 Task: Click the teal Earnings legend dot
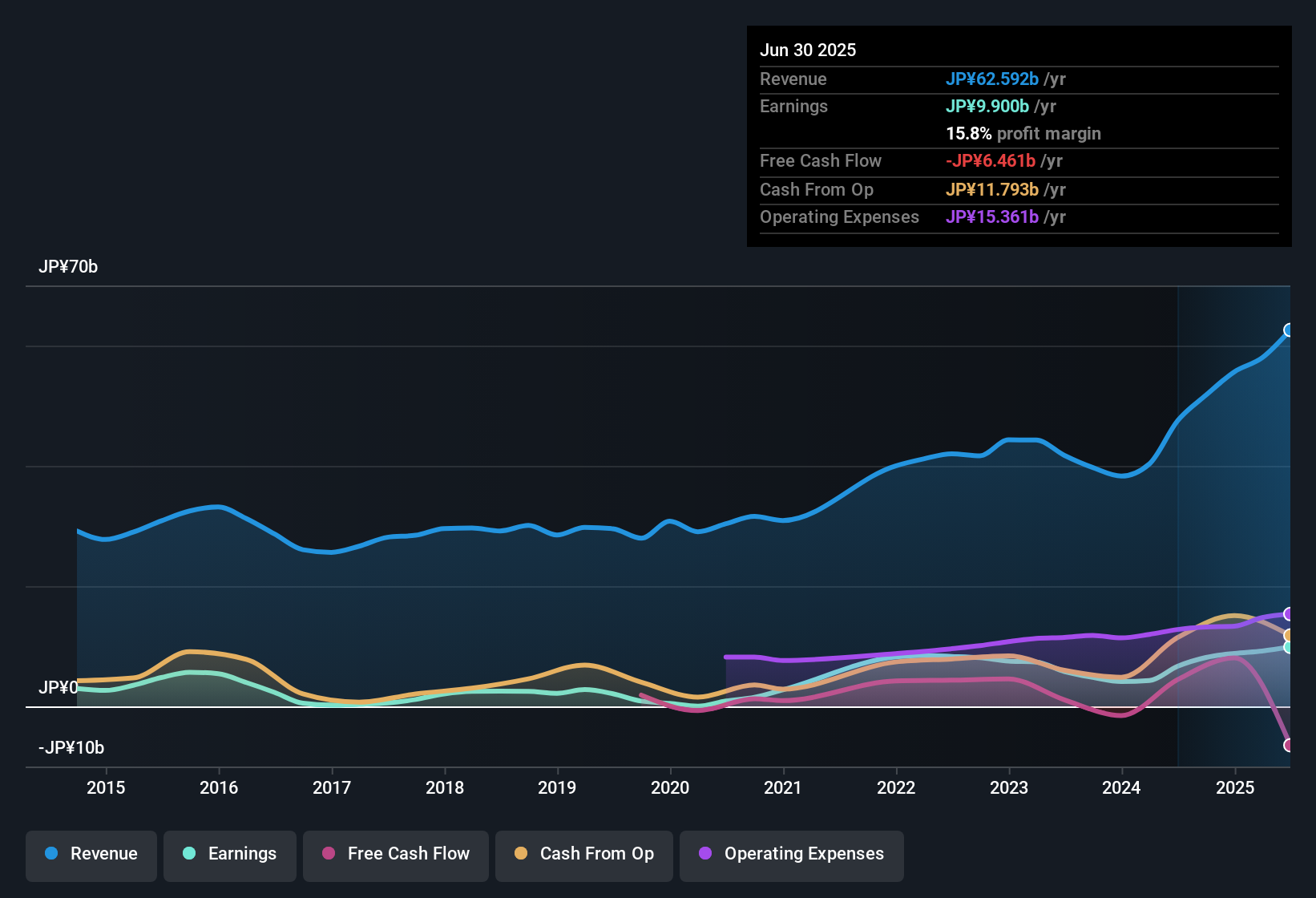pos(190,854)
